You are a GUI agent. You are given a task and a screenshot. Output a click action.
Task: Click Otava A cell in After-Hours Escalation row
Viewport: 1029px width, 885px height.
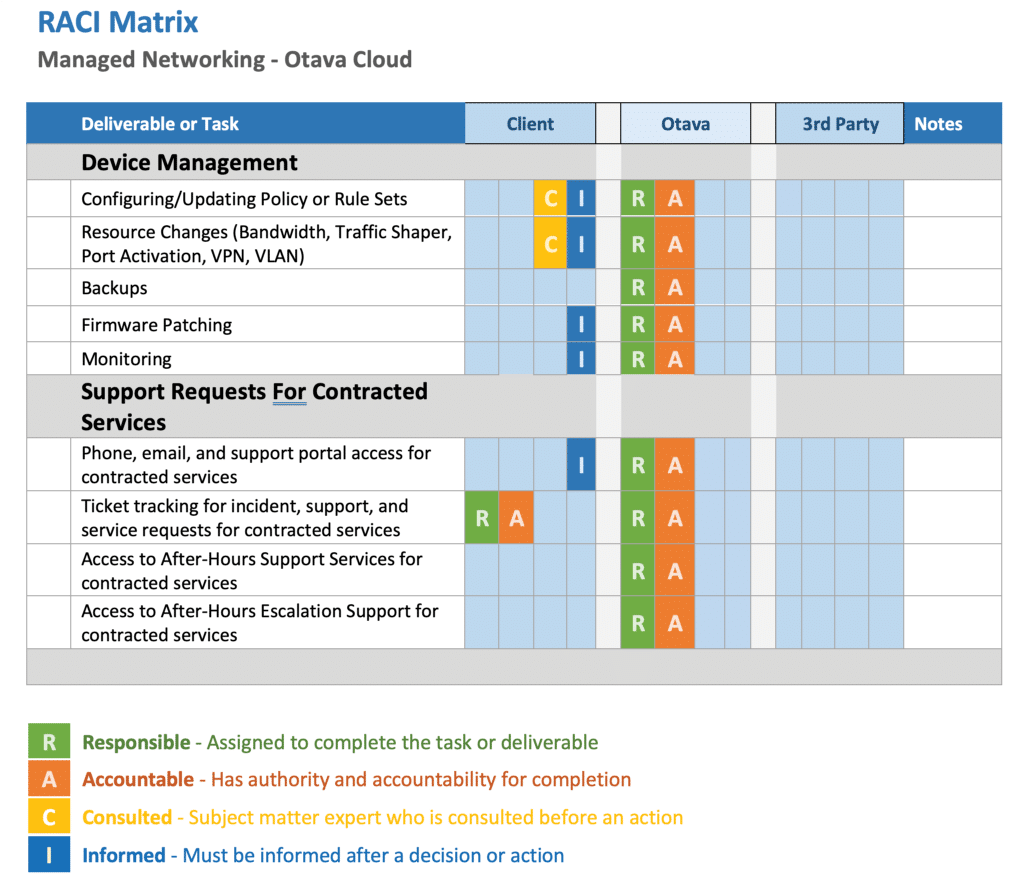click(675, 623)
